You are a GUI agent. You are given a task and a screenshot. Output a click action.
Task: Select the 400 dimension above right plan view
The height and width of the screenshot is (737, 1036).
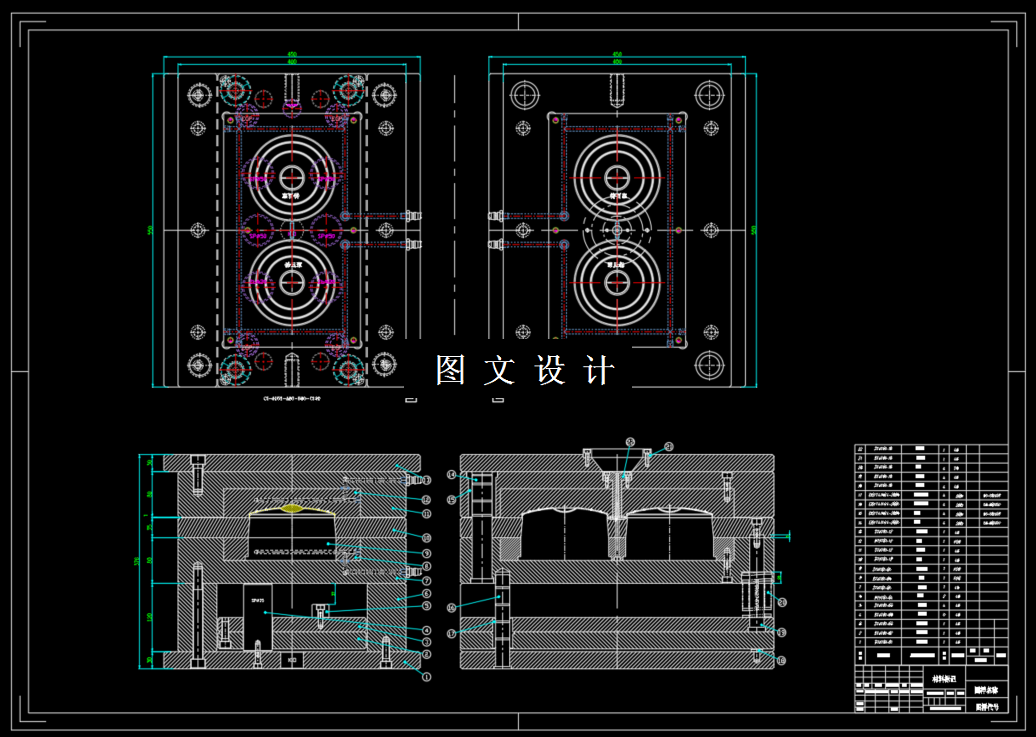click(x=617, y=61)
